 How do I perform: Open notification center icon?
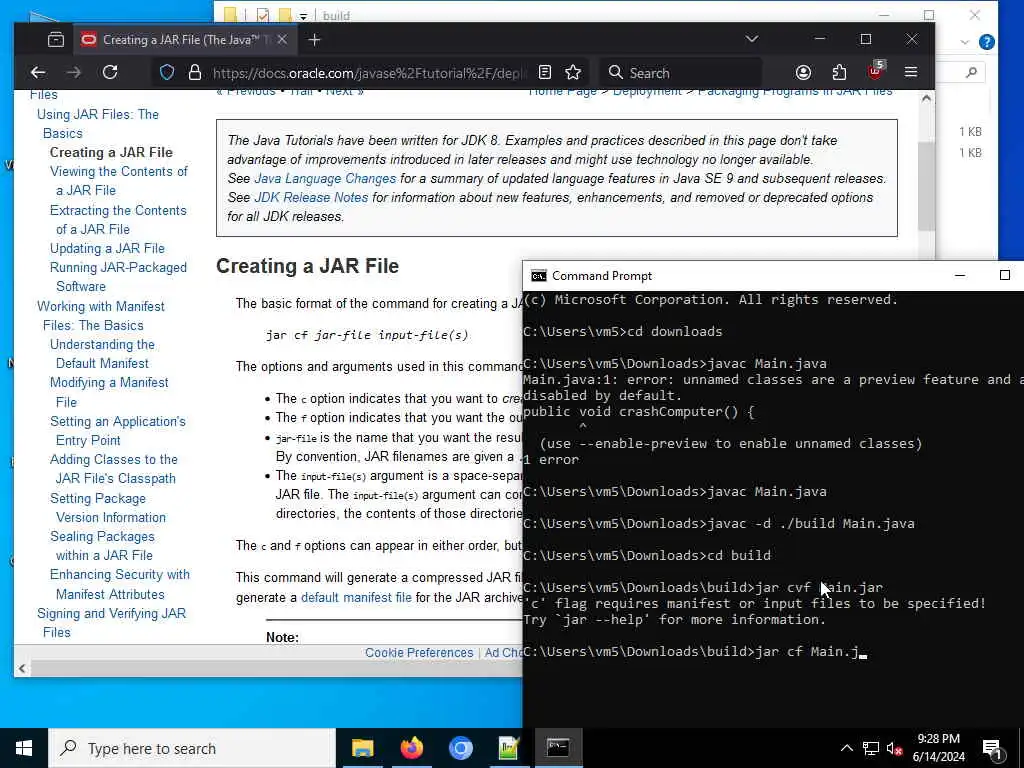click(992, 749)
